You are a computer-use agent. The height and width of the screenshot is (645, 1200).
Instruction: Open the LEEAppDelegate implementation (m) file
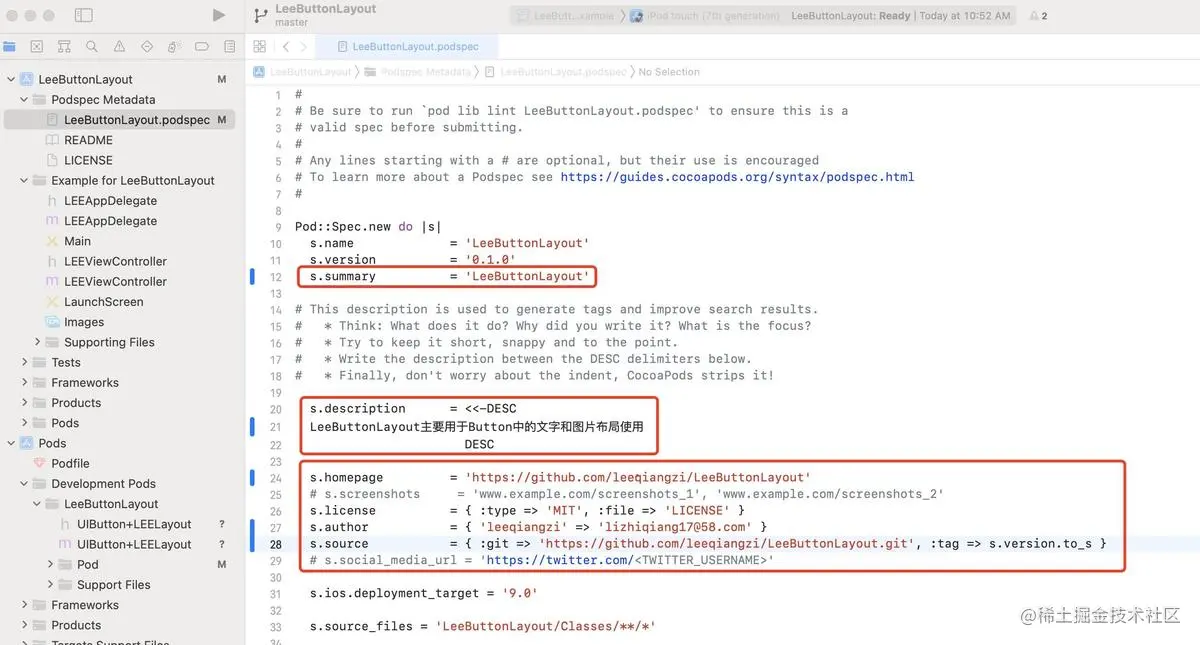(x=110, y=221)
